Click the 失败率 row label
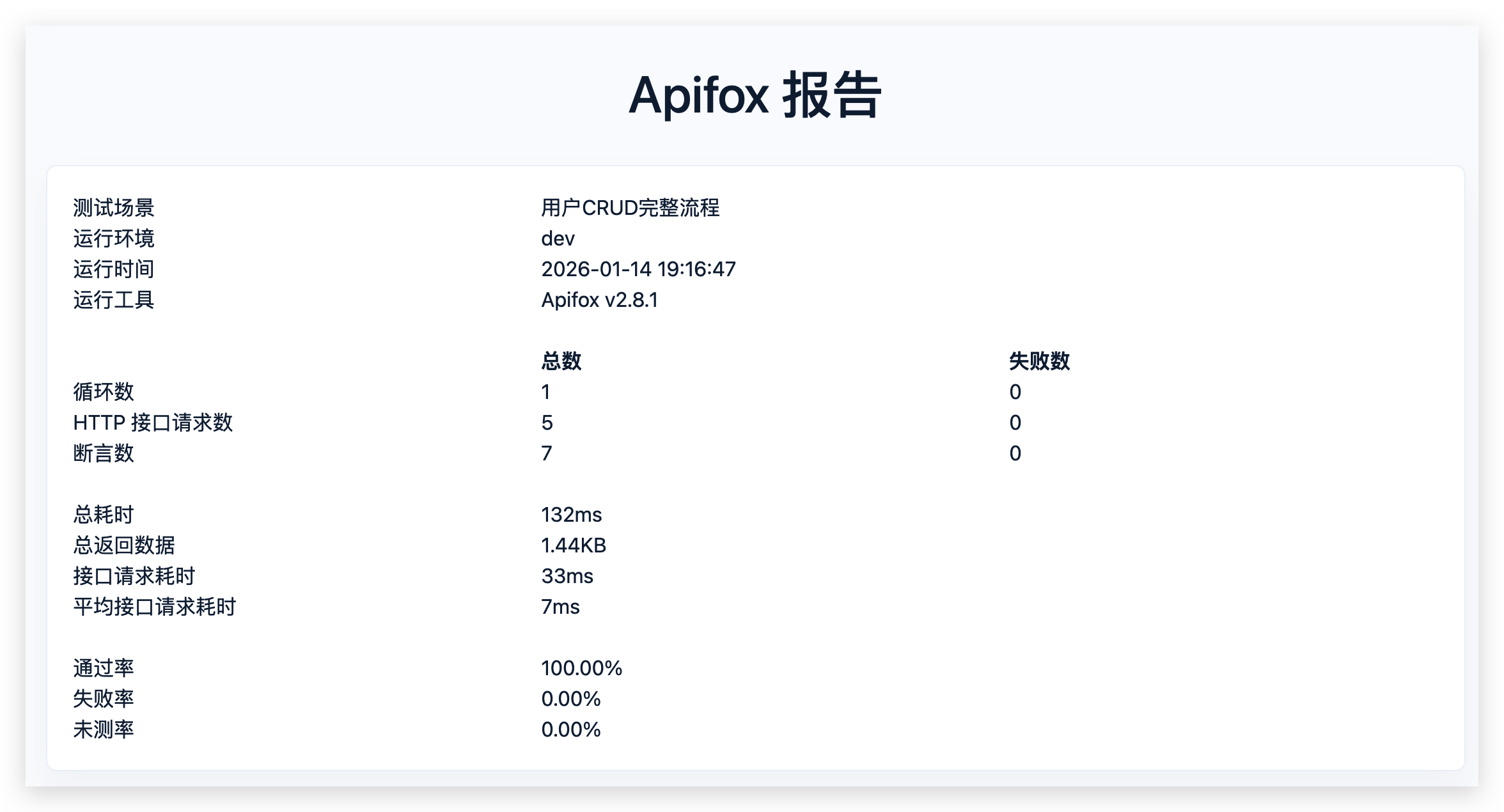 tap(104, 699)
